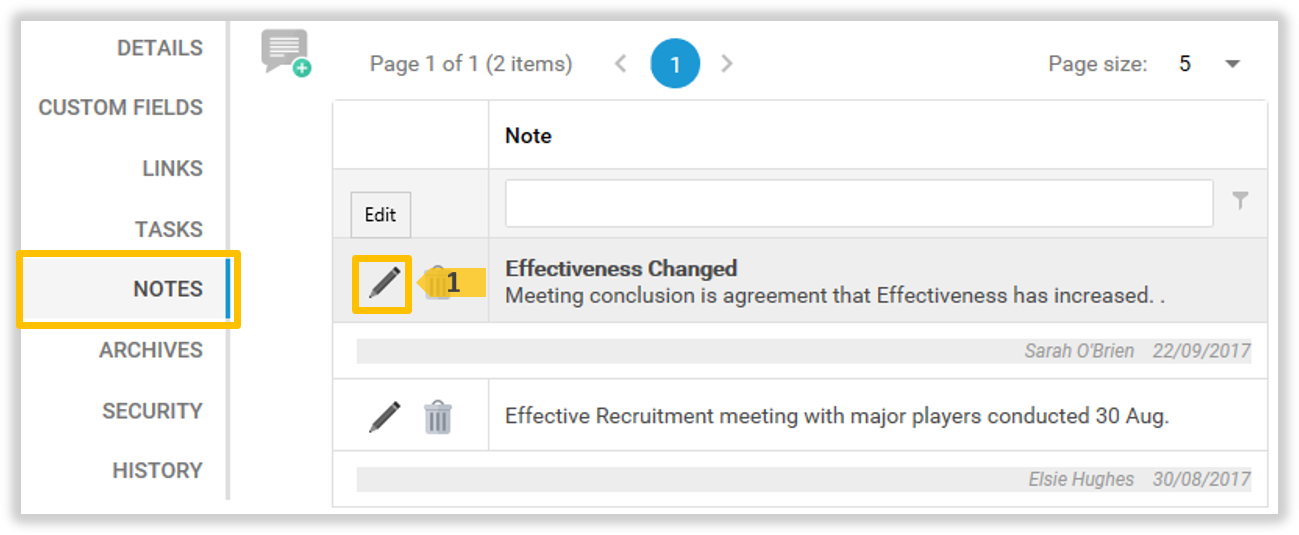
Task: Select the Notes tab
Action: click(x=167, y=289)
